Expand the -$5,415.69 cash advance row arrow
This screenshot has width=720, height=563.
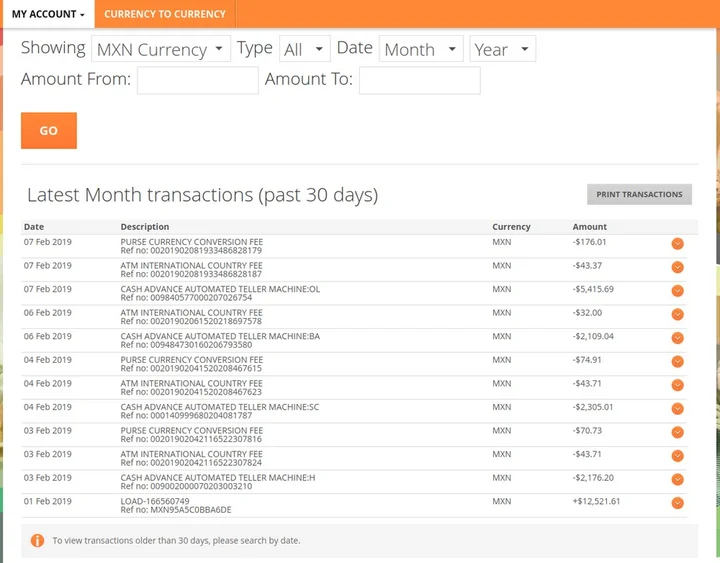[x=677, y=291]
